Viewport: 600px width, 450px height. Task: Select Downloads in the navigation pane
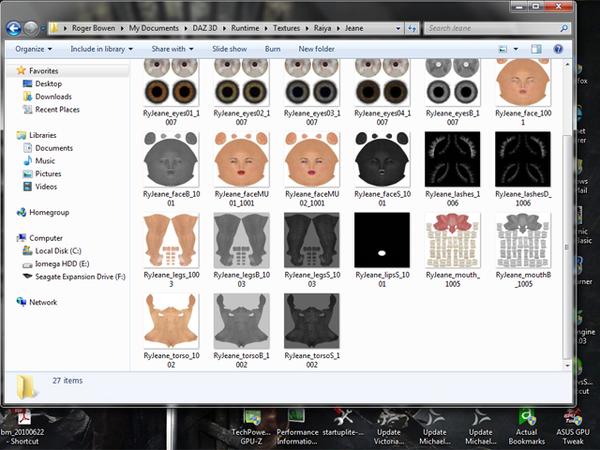(53, 97)
